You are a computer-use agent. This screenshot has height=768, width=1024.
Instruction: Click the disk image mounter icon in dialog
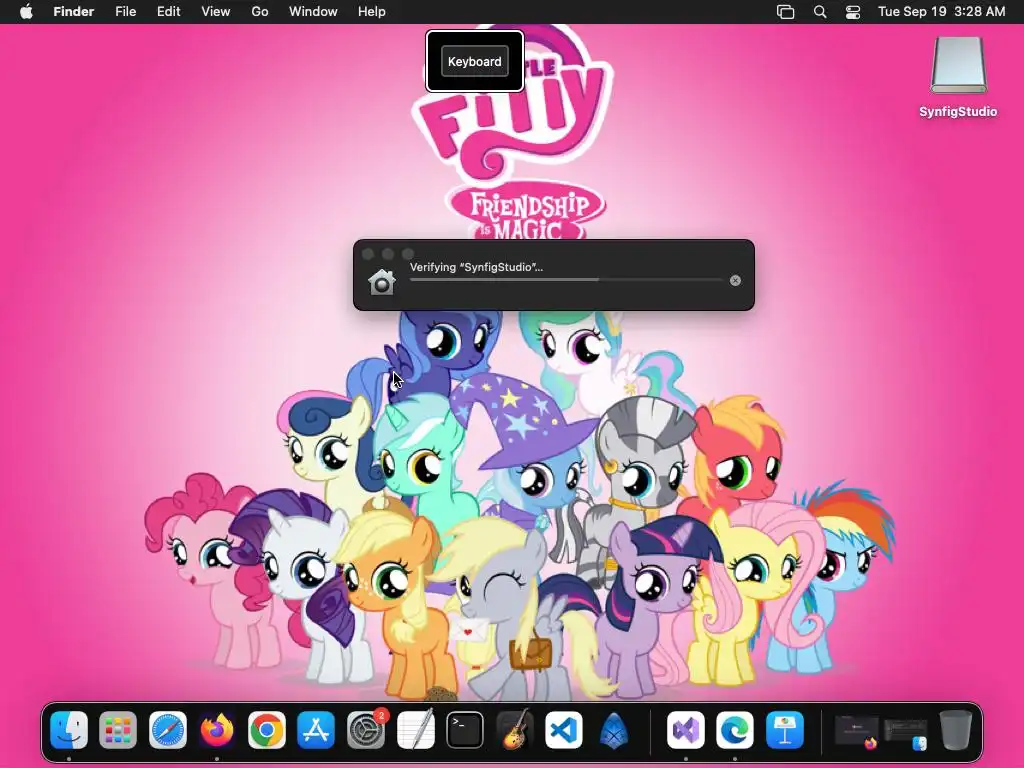pyautogui.click(x=381, y=281)
